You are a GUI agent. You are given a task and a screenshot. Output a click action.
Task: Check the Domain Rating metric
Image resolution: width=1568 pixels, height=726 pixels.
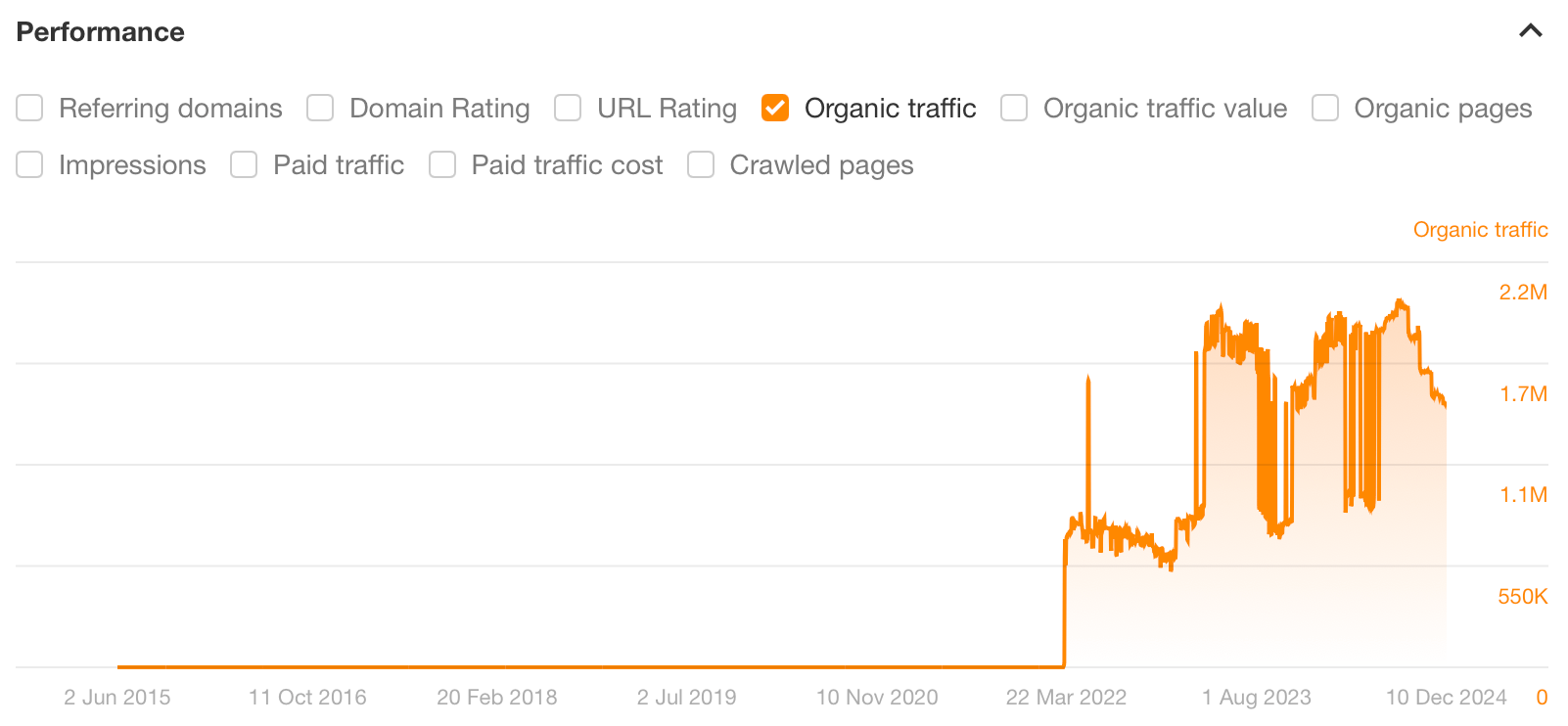(320, 108)
